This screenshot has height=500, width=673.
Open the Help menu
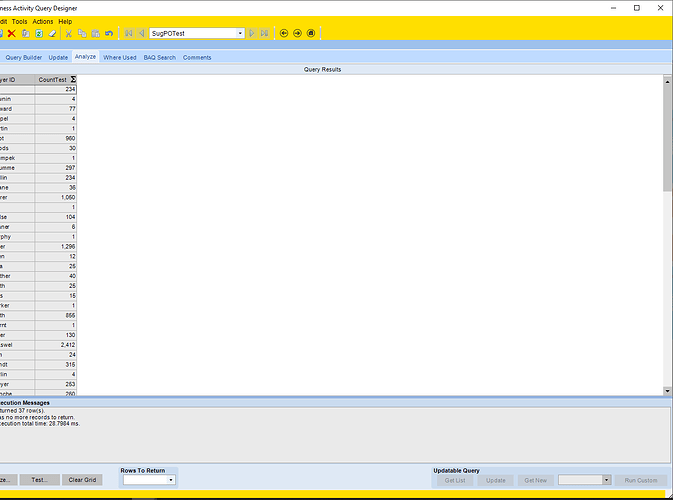click(65, 21)
